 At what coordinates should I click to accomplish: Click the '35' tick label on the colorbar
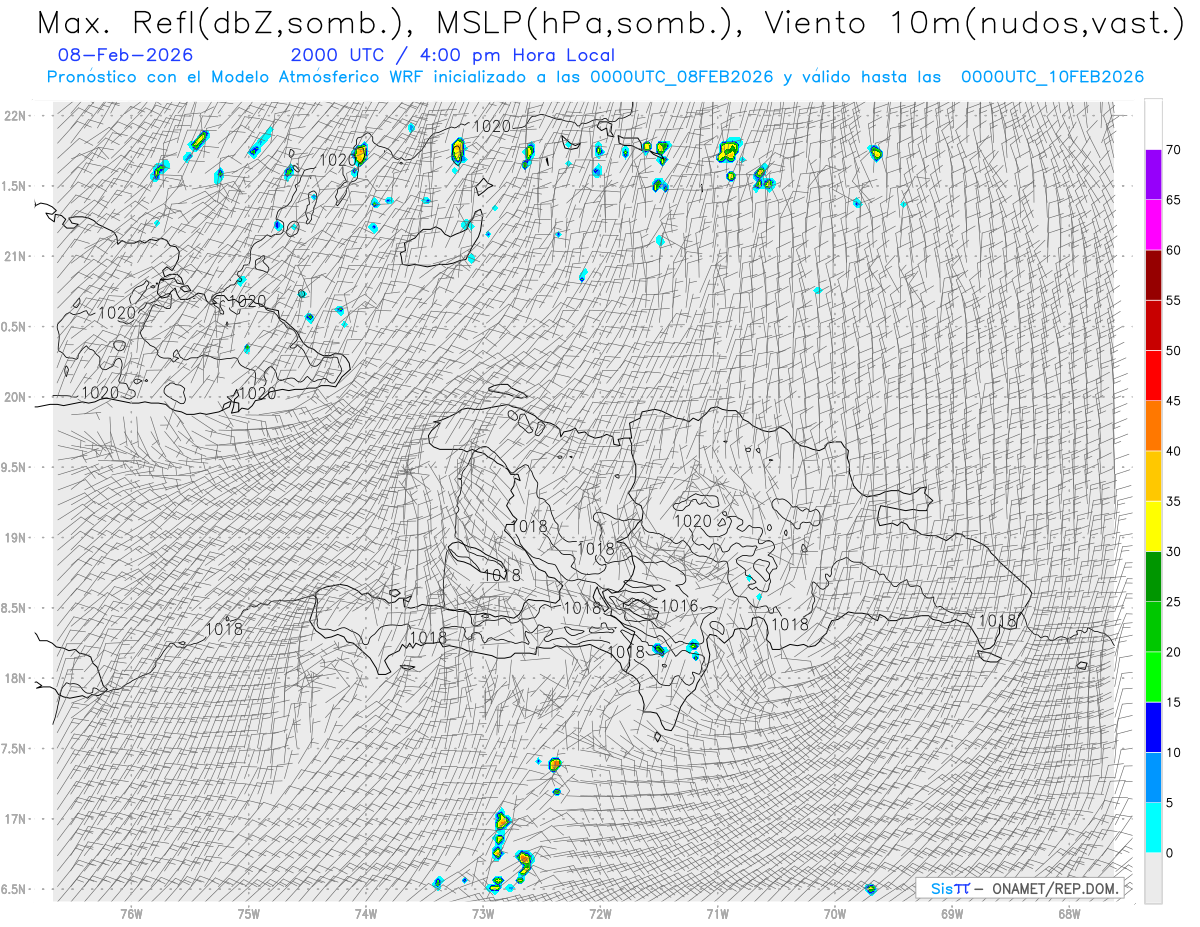click(x=1174, y=501)
